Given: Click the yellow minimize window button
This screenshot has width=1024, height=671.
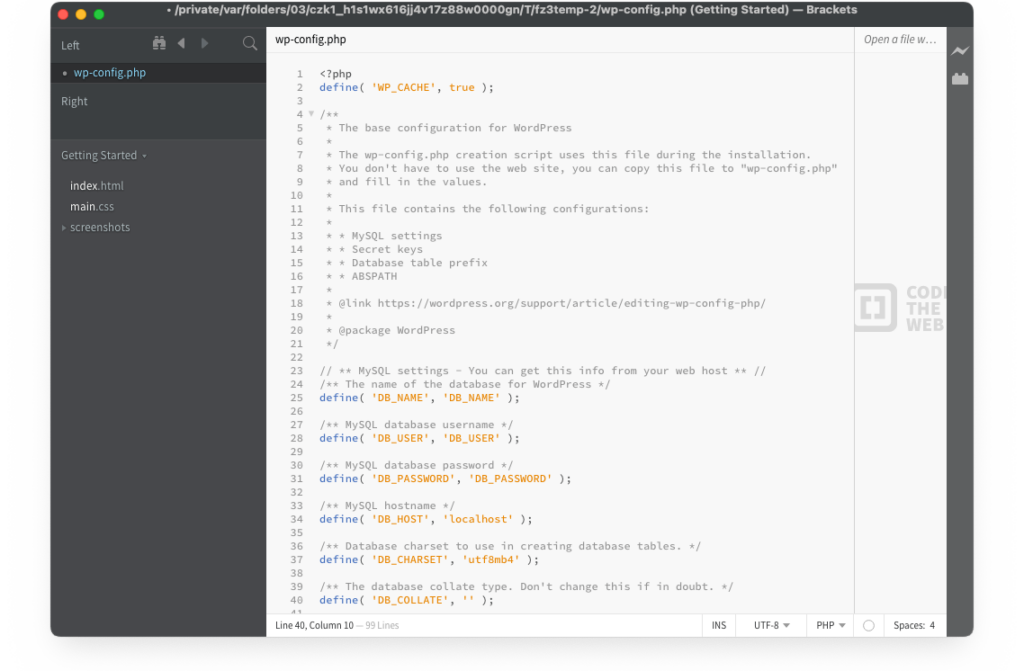Looking at the screenshot, I should pyautogui.click(x=81, y=14).
